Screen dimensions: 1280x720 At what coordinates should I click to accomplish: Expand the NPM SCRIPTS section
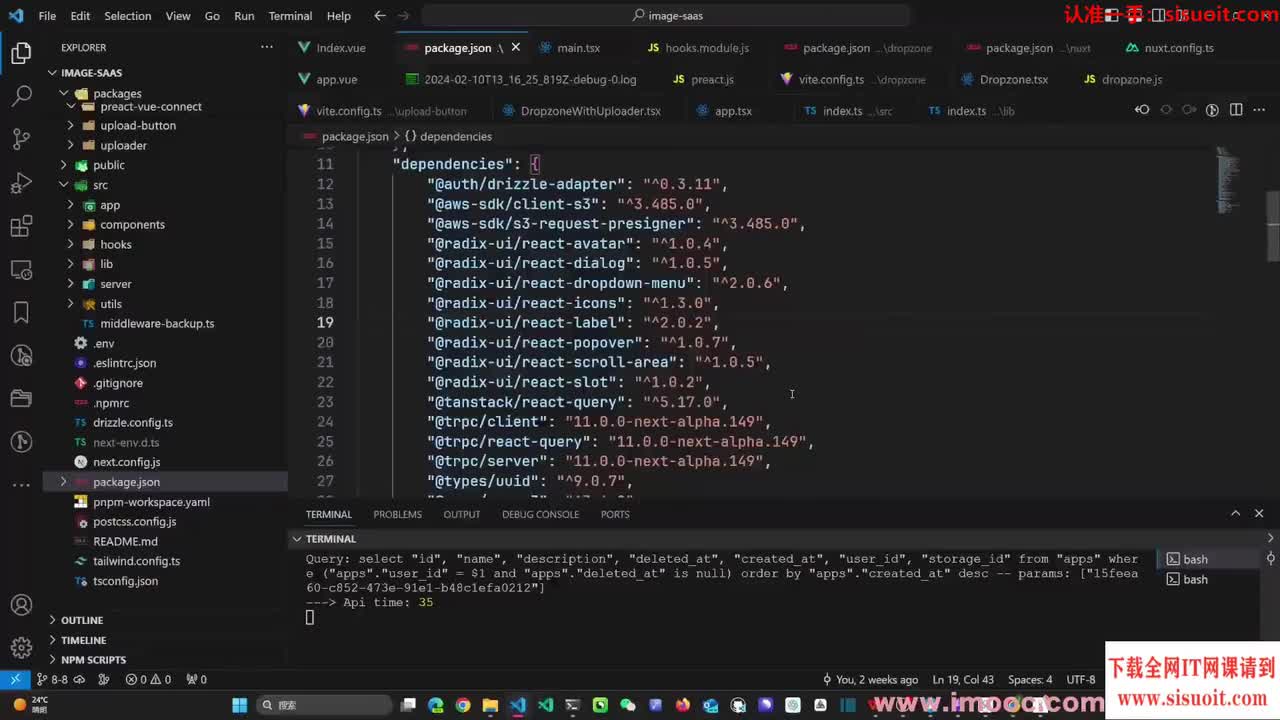[165, 660]
